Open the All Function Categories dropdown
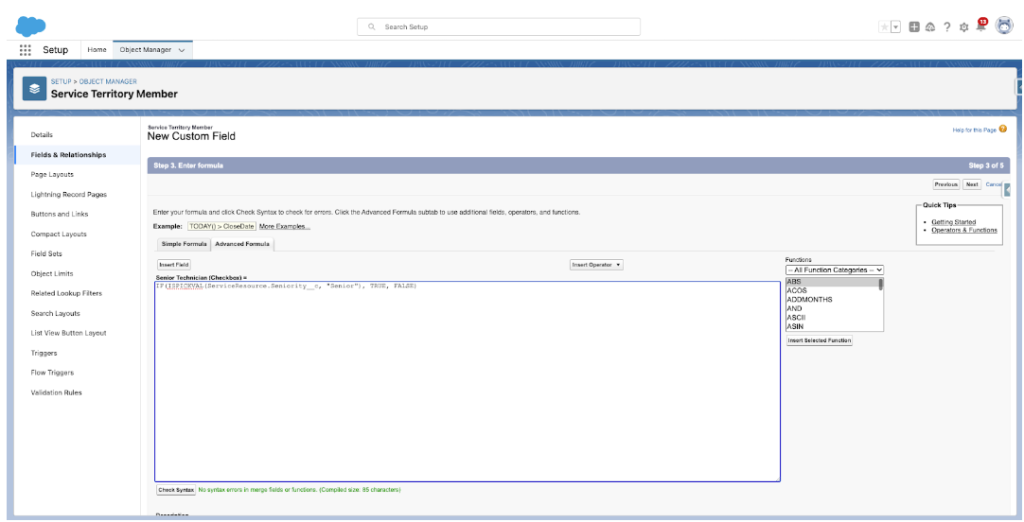The image size is (1024, 522). (835, 270)
